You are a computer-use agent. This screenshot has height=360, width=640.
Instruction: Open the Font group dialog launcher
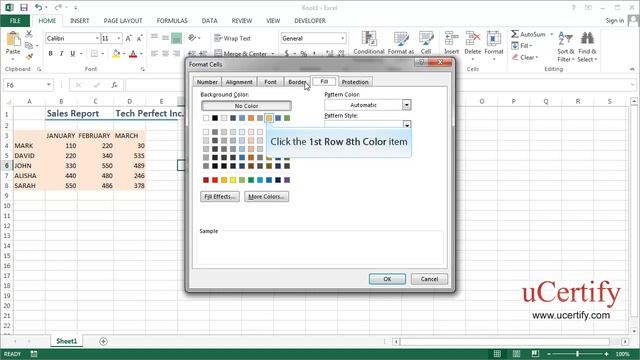pyautogui.click(x=143, y=69)
